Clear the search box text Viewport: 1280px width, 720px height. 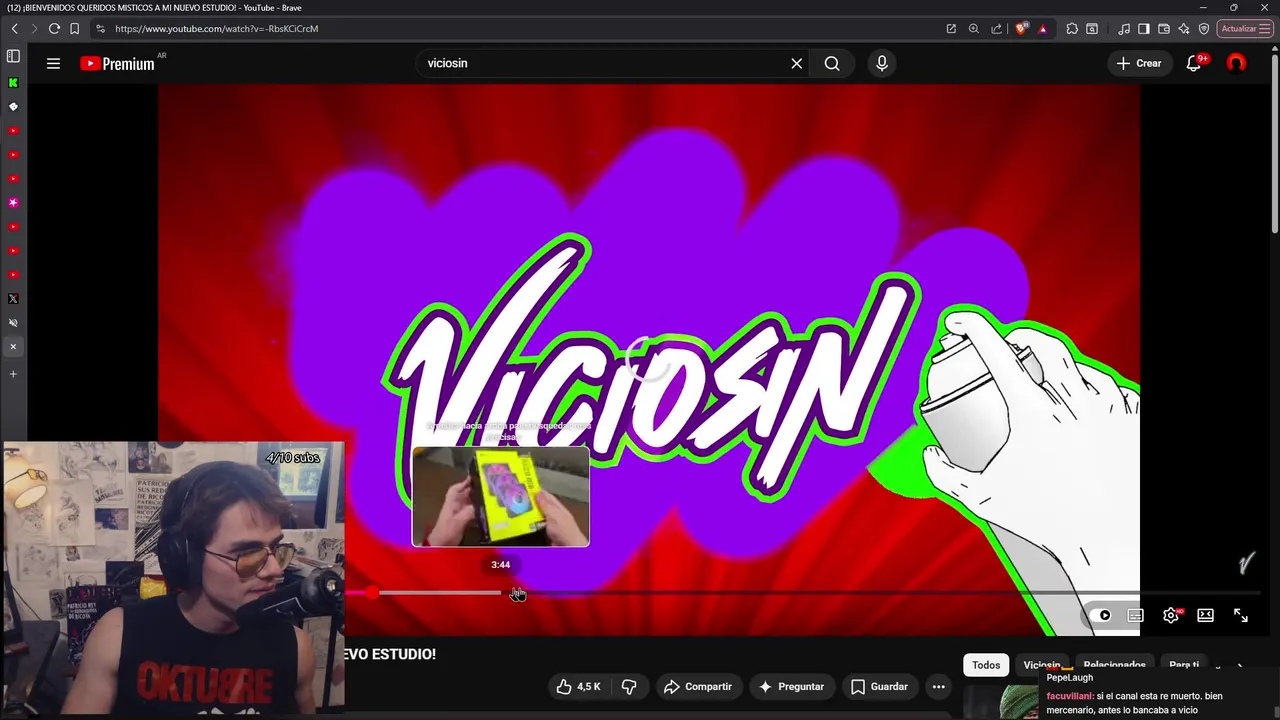[x=796, y=63]
